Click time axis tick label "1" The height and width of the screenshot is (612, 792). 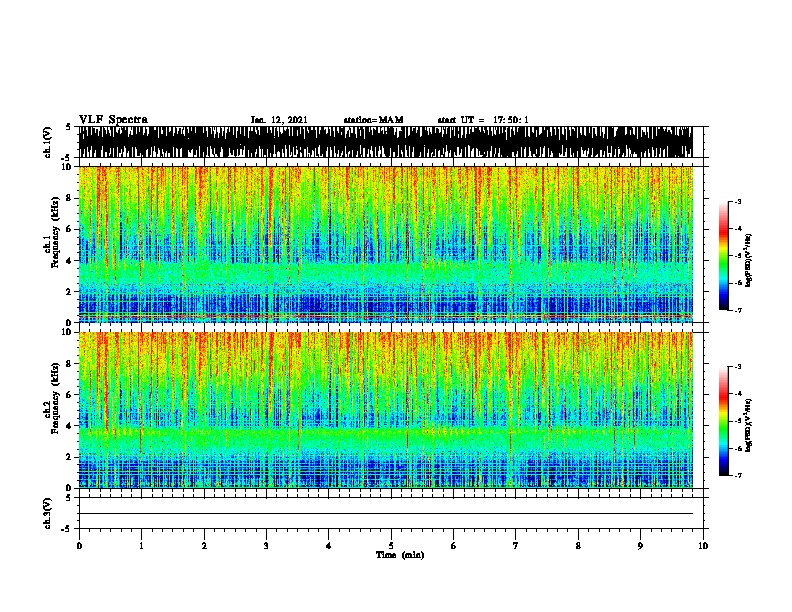(x=141, y=546)
